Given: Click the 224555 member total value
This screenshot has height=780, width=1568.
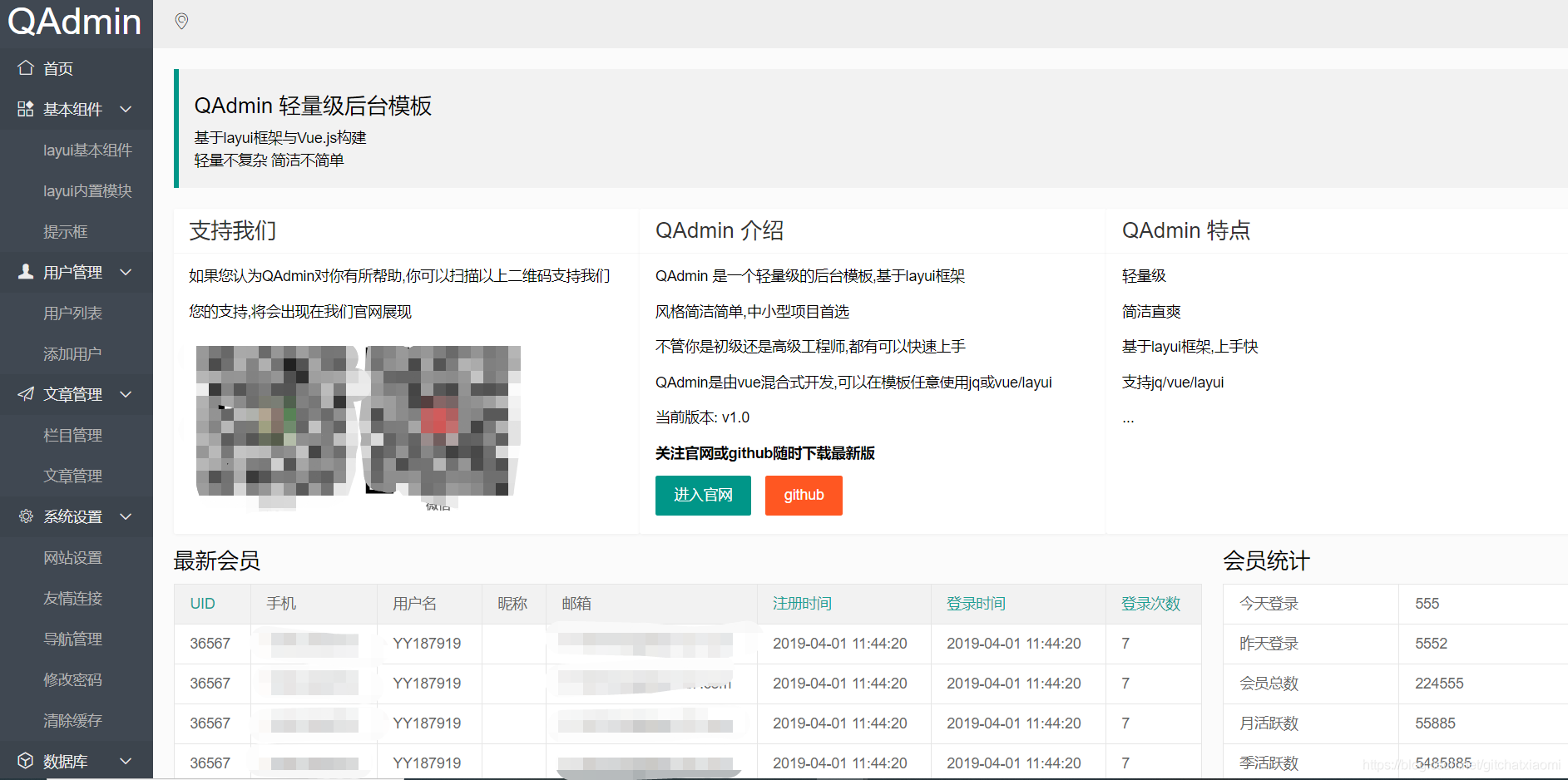Looking at the screenshot, I should pos(1439,684).
